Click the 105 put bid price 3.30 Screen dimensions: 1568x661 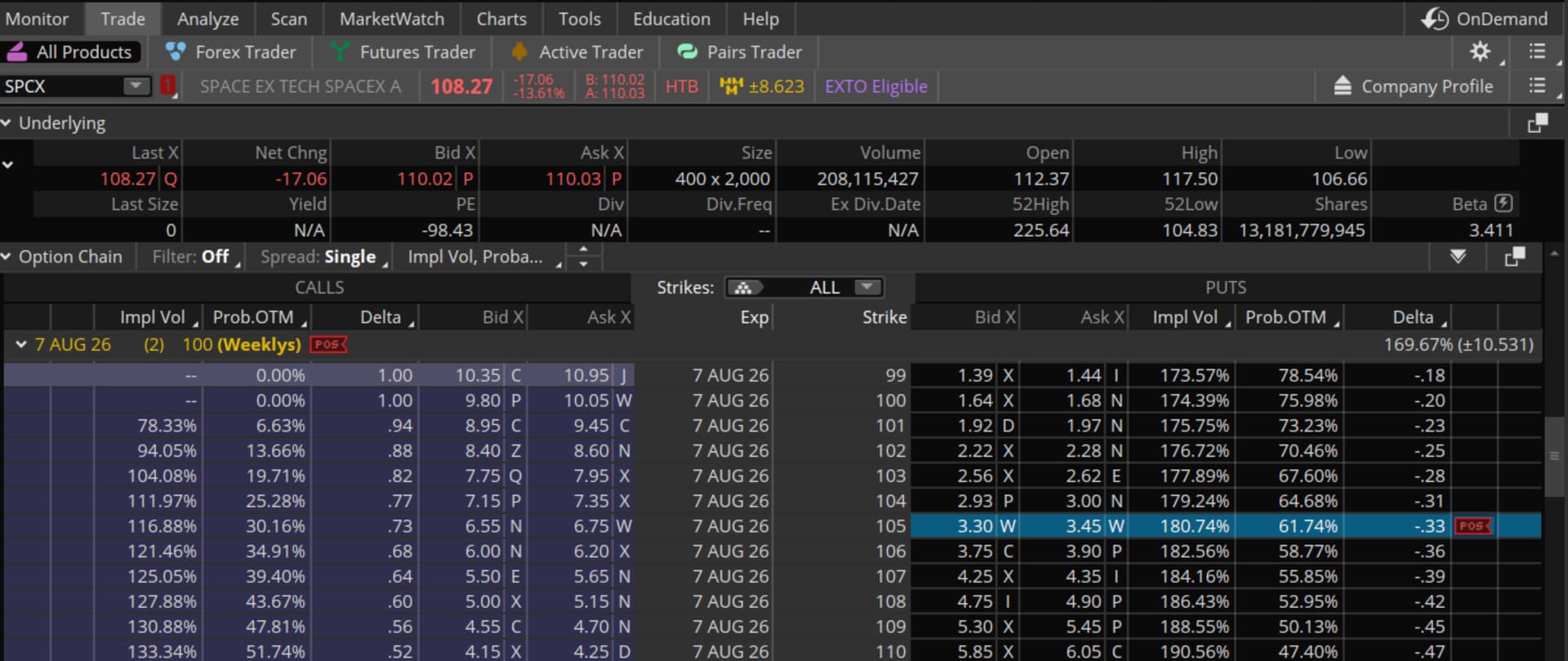[x=975, y=526]
